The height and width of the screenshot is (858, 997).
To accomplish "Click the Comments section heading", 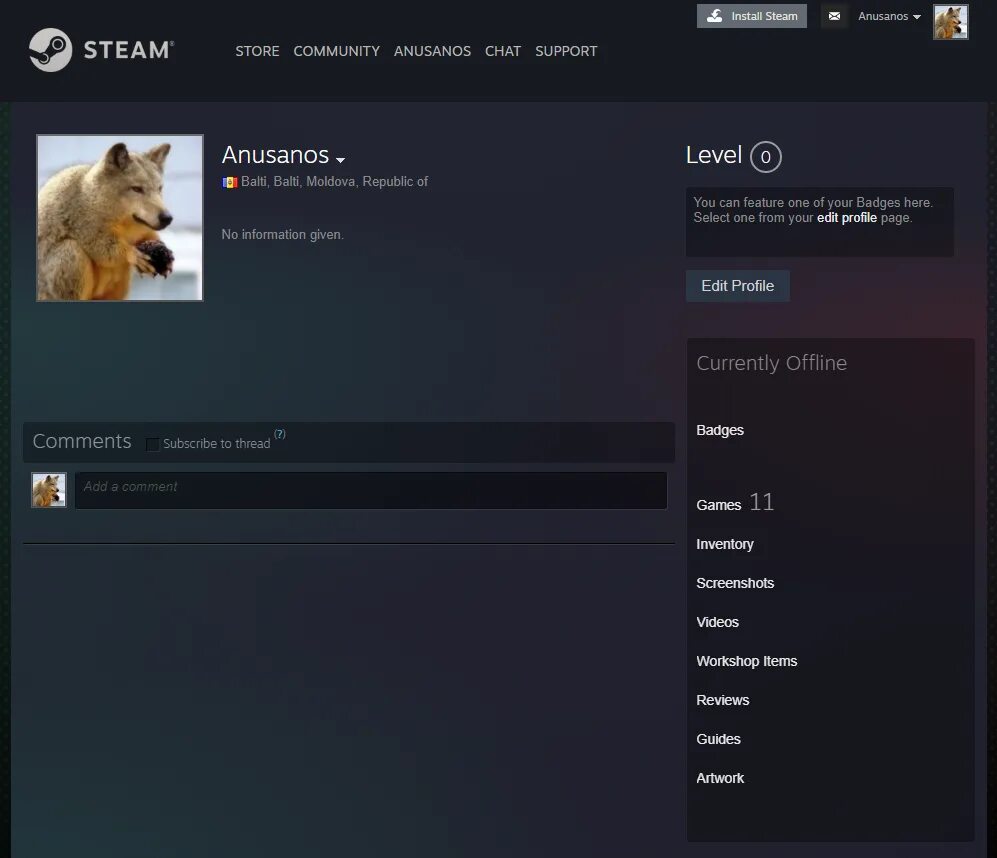I will tap(82, 441).
